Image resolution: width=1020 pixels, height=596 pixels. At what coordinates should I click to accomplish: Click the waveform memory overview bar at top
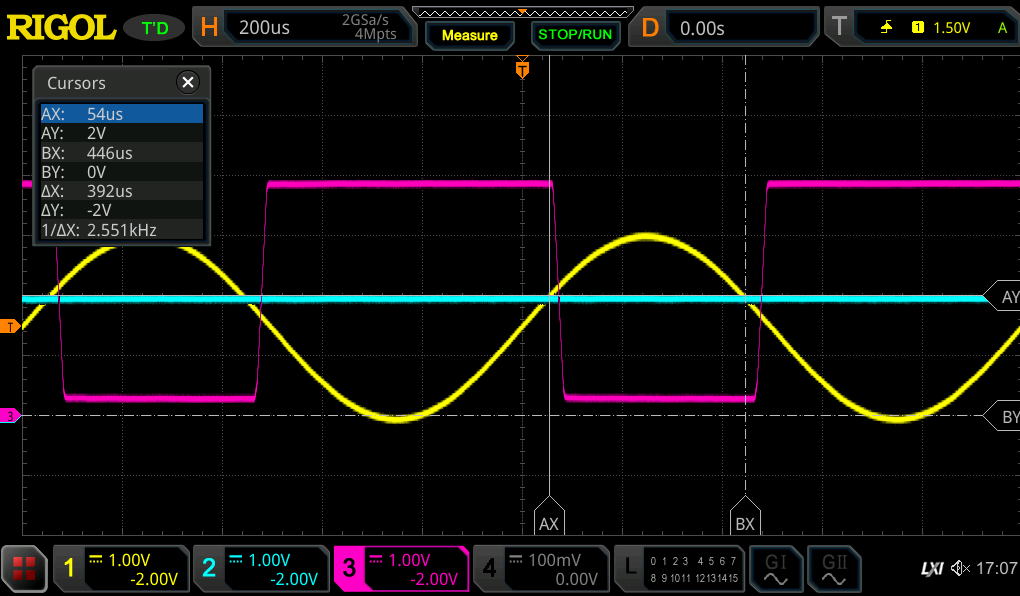click(x=523, y=13)
